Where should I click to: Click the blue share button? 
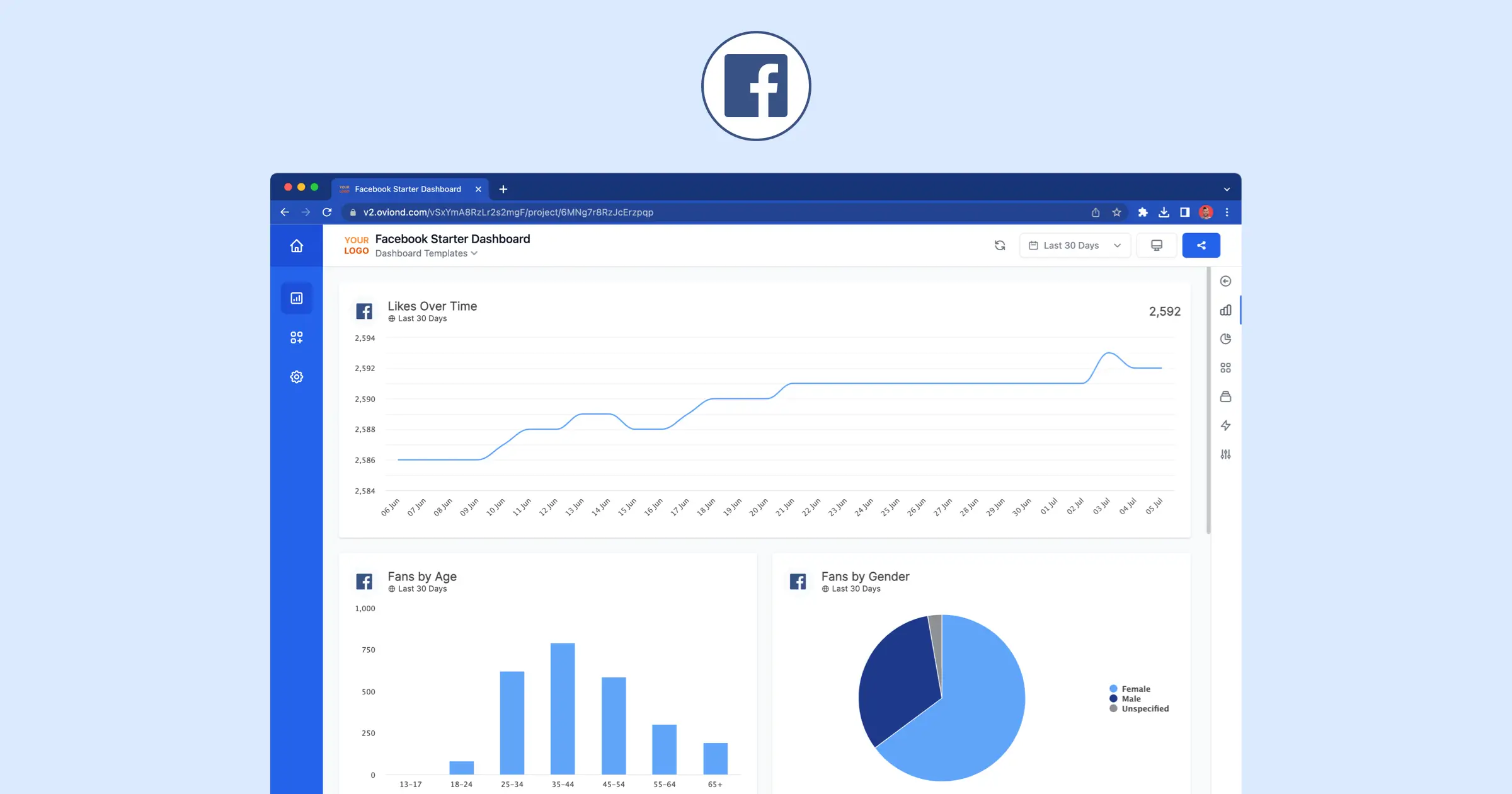point(1201,245)
